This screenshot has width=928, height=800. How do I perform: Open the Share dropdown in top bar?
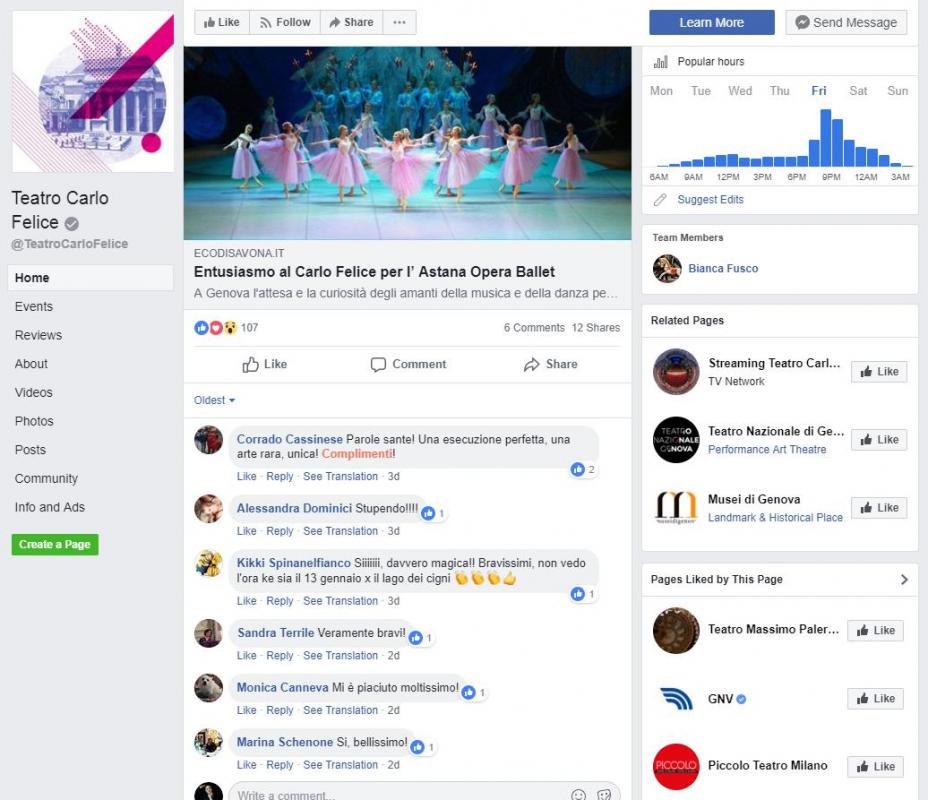pyautogui.click(x=348, y=22)
